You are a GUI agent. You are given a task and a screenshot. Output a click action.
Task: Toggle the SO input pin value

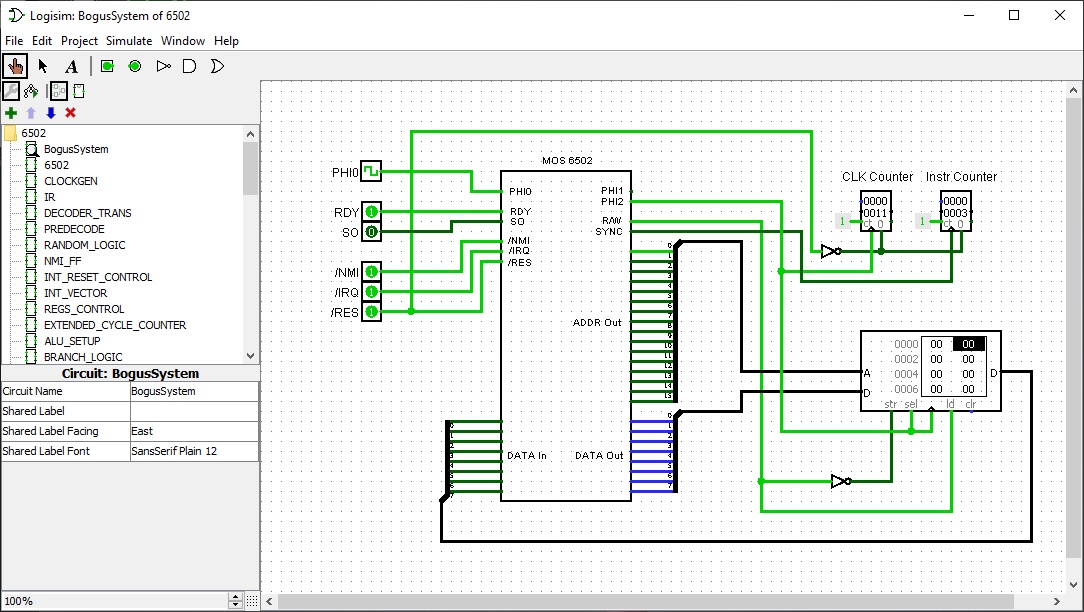(371, 232)
